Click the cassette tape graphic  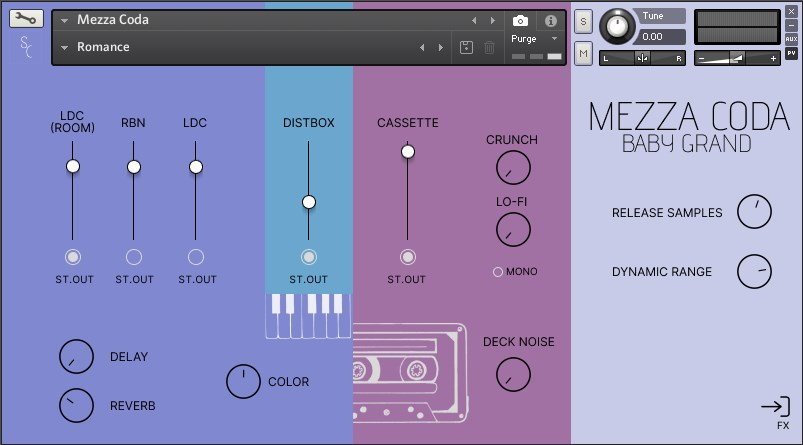point(410,370)
